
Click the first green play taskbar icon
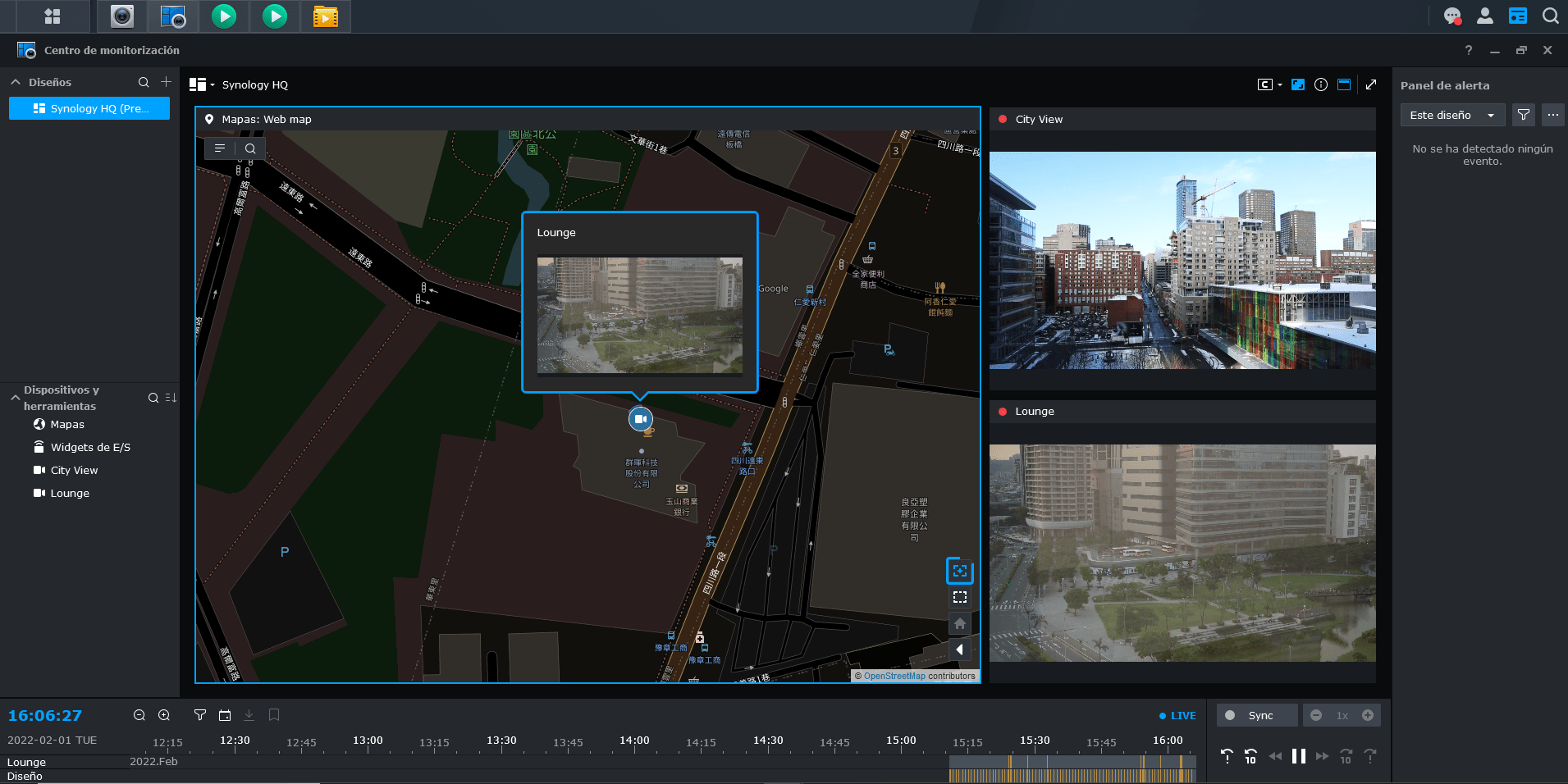click(x=224, y=16)
